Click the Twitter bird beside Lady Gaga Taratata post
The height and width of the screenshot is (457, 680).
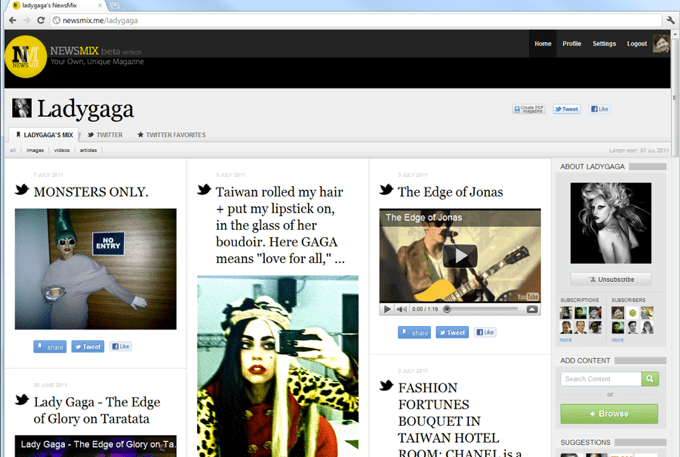pyautogui.click(x=22, y=399)
